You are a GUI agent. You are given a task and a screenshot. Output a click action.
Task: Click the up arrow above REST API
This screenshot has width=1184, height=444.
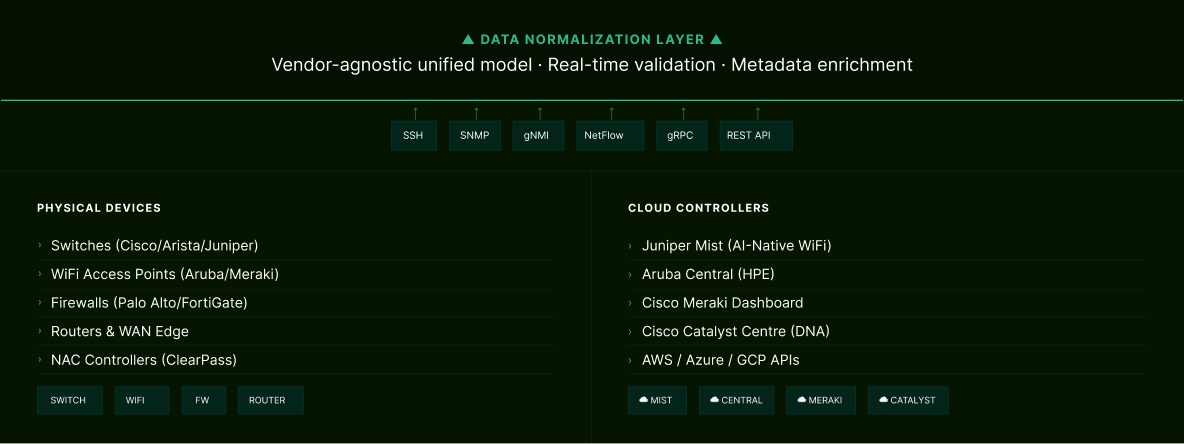point(757,112)
